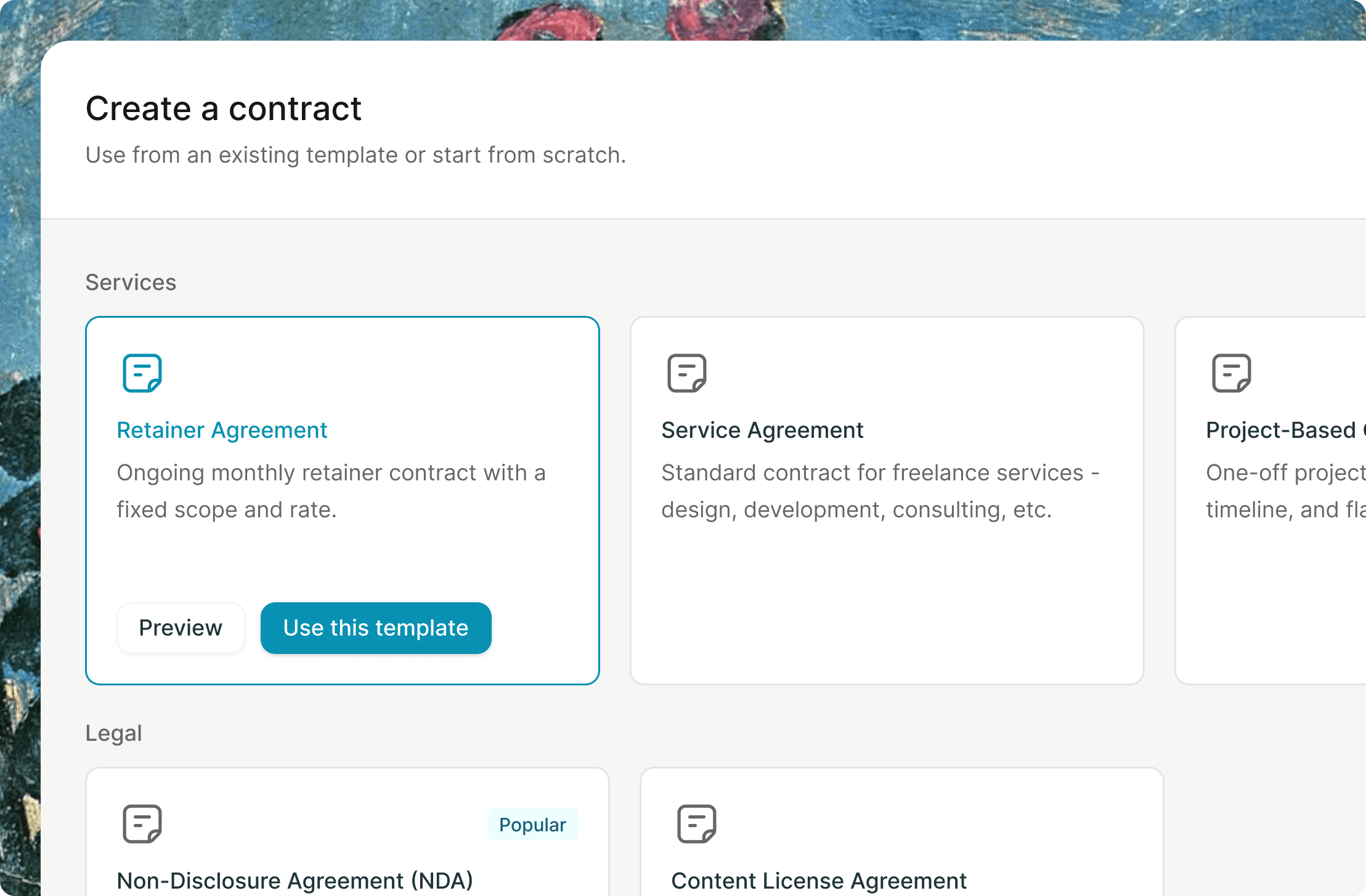Click the Non-Disclosure Agreement document icon
Viewport: 1366px width, 896px height.
tap(142, 824)
